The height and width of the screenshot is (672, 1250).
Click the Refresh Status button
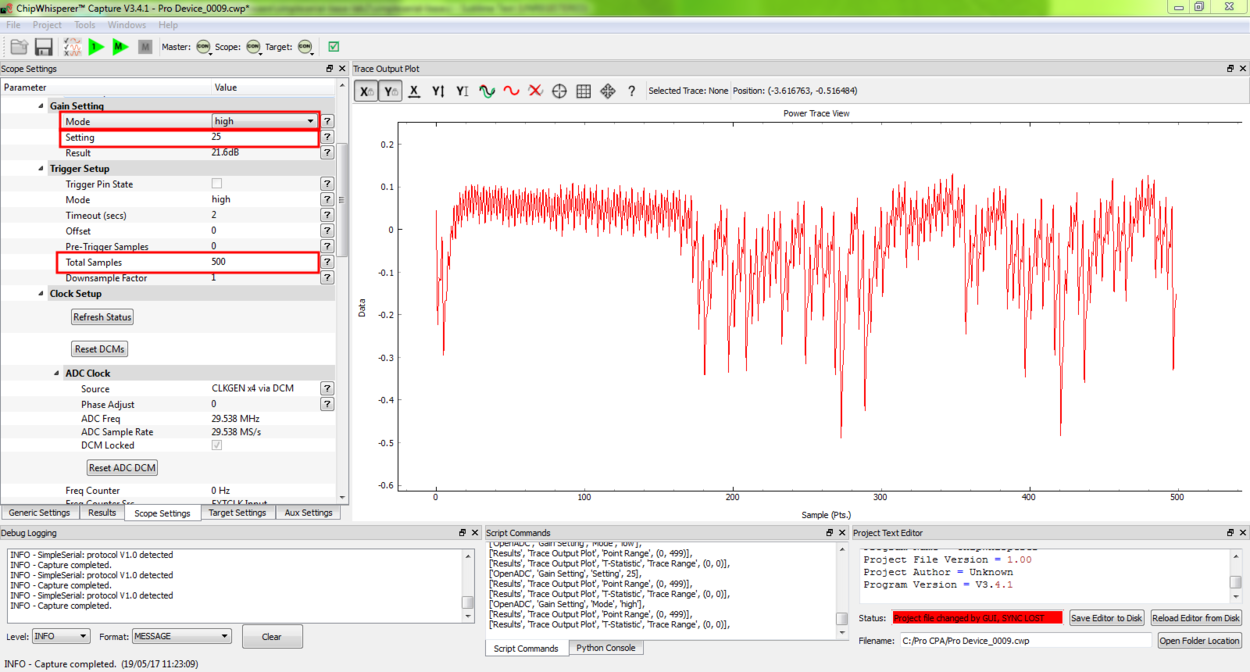click(102, 317)
